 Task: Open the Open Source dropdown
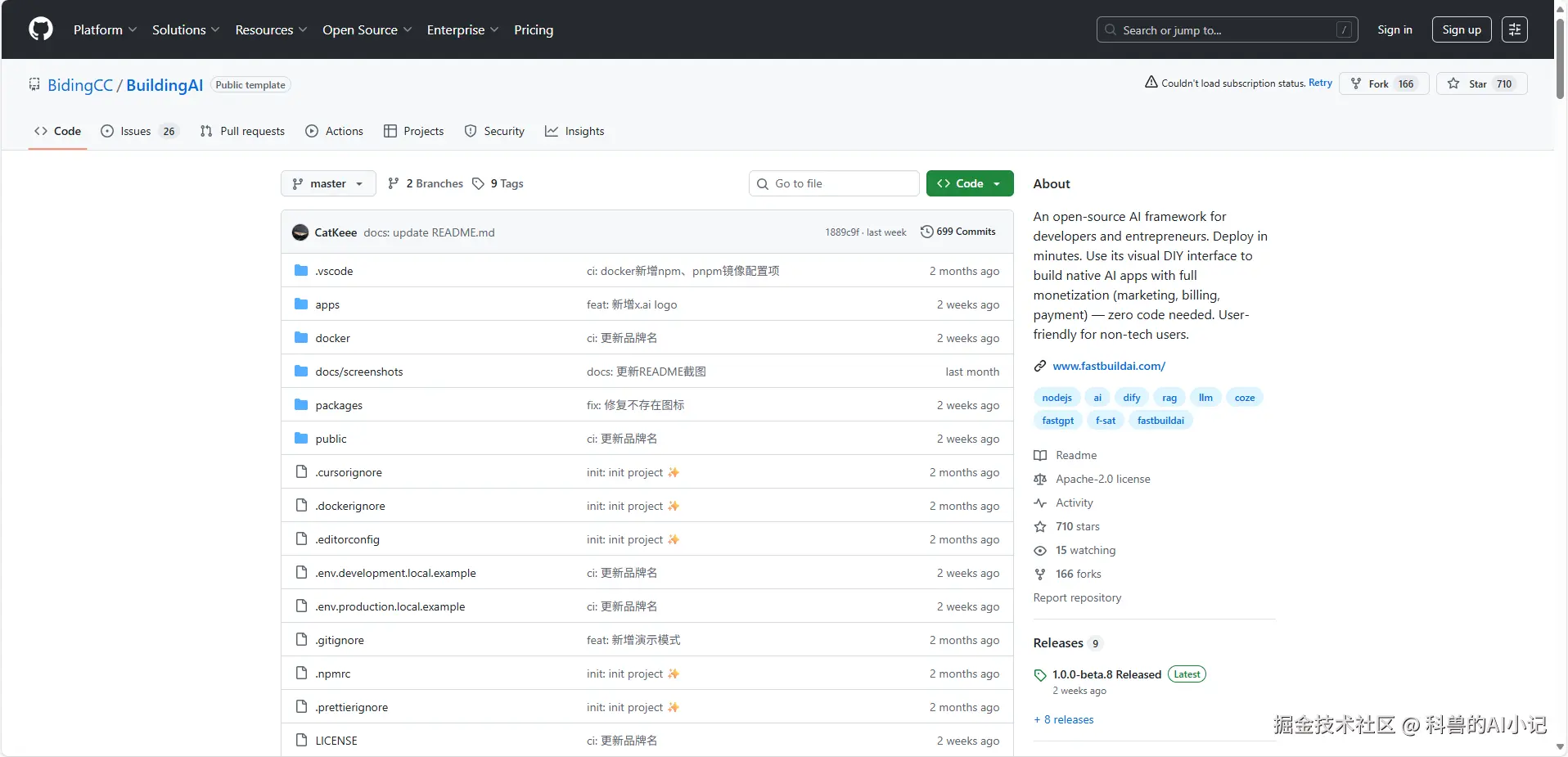tap(367, 29)
